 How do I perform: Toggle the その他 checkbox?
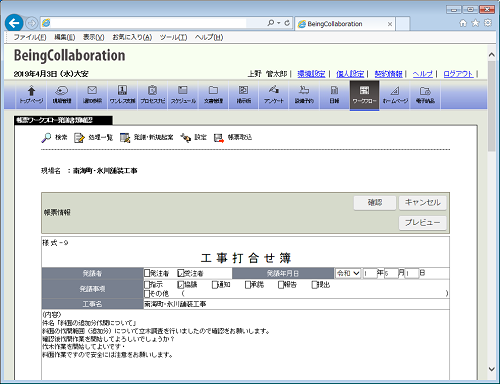147,294
